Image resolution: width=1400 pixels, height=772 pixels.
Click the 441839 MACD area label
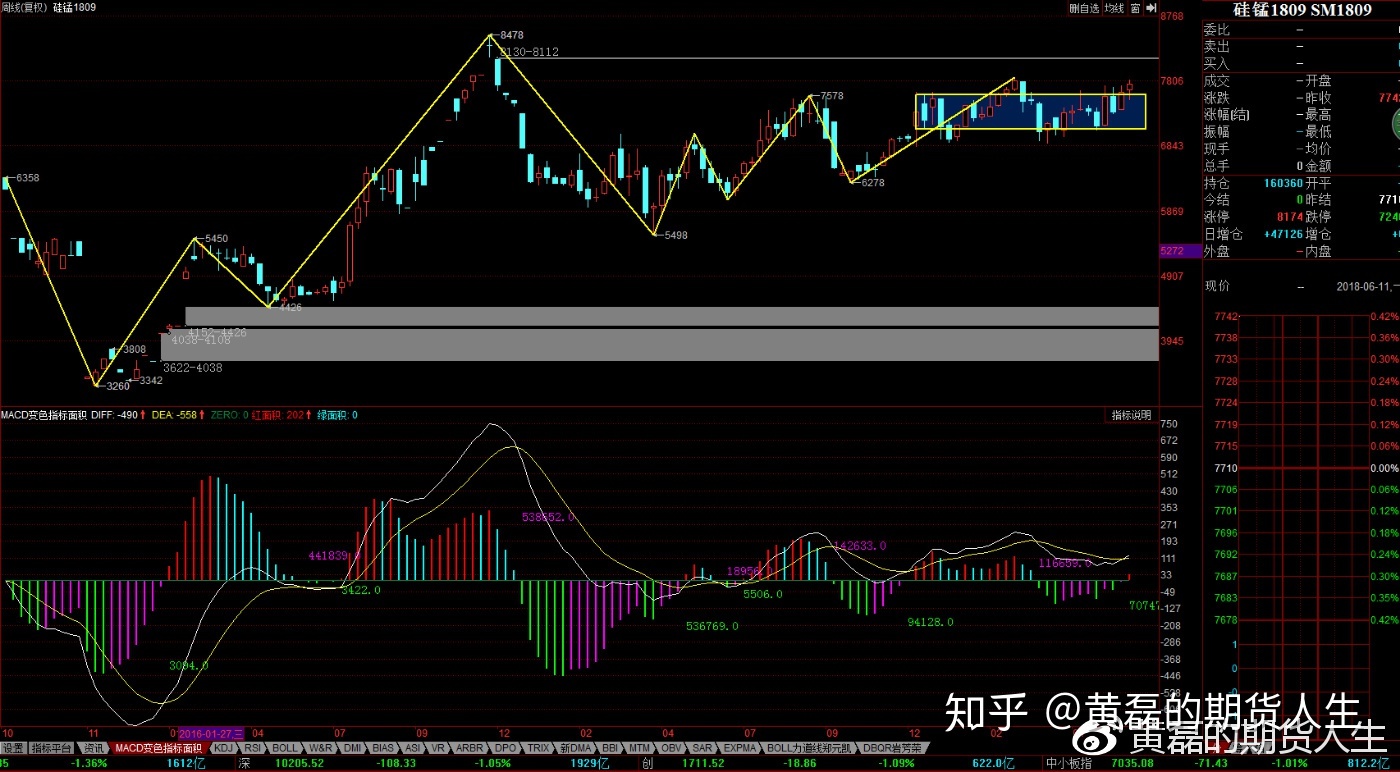[327, 555]
